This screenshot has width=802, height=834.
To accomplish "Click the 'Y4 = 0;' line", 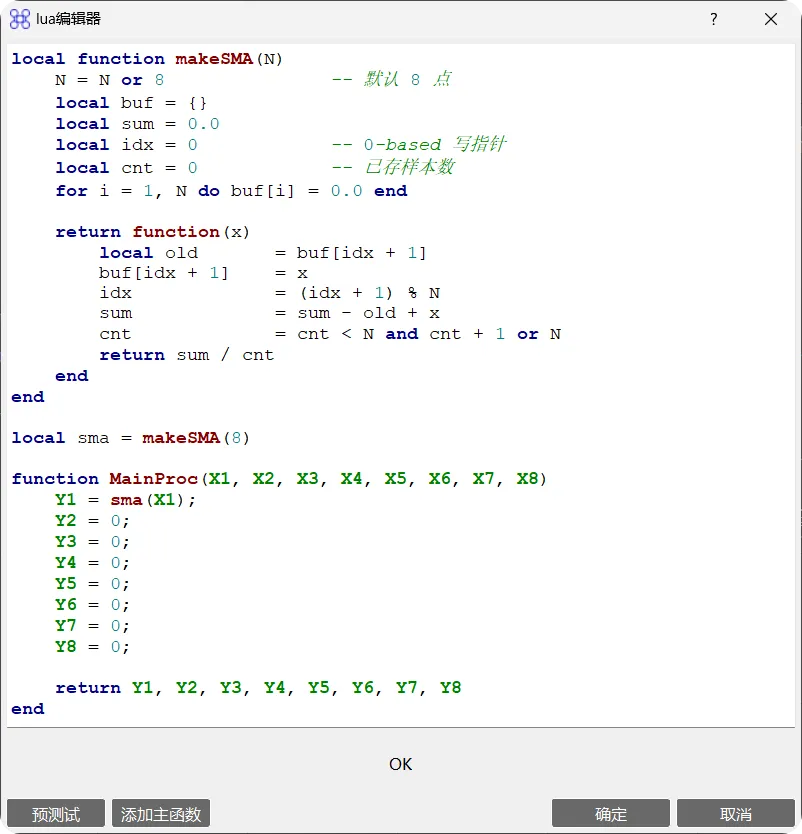I will click(92, 563).
